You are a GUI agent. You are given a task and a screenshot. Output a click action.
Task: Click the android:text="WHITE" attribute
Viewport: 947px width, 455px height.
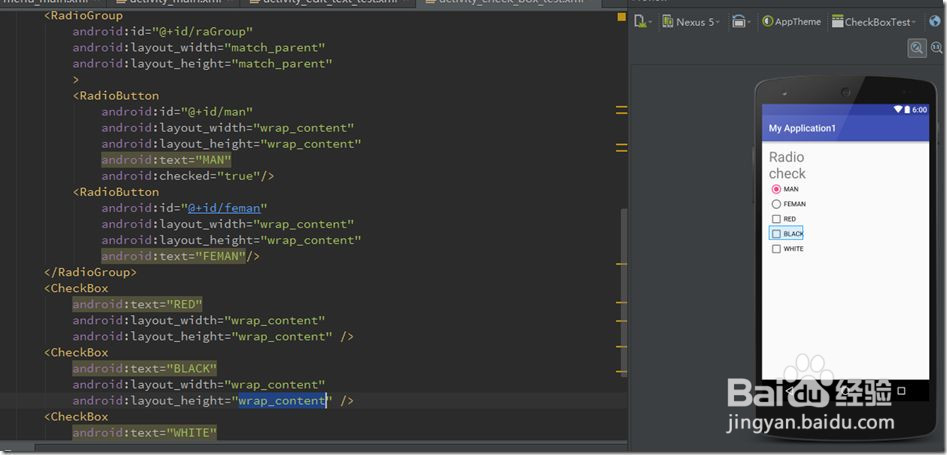(x=145, y=433)
